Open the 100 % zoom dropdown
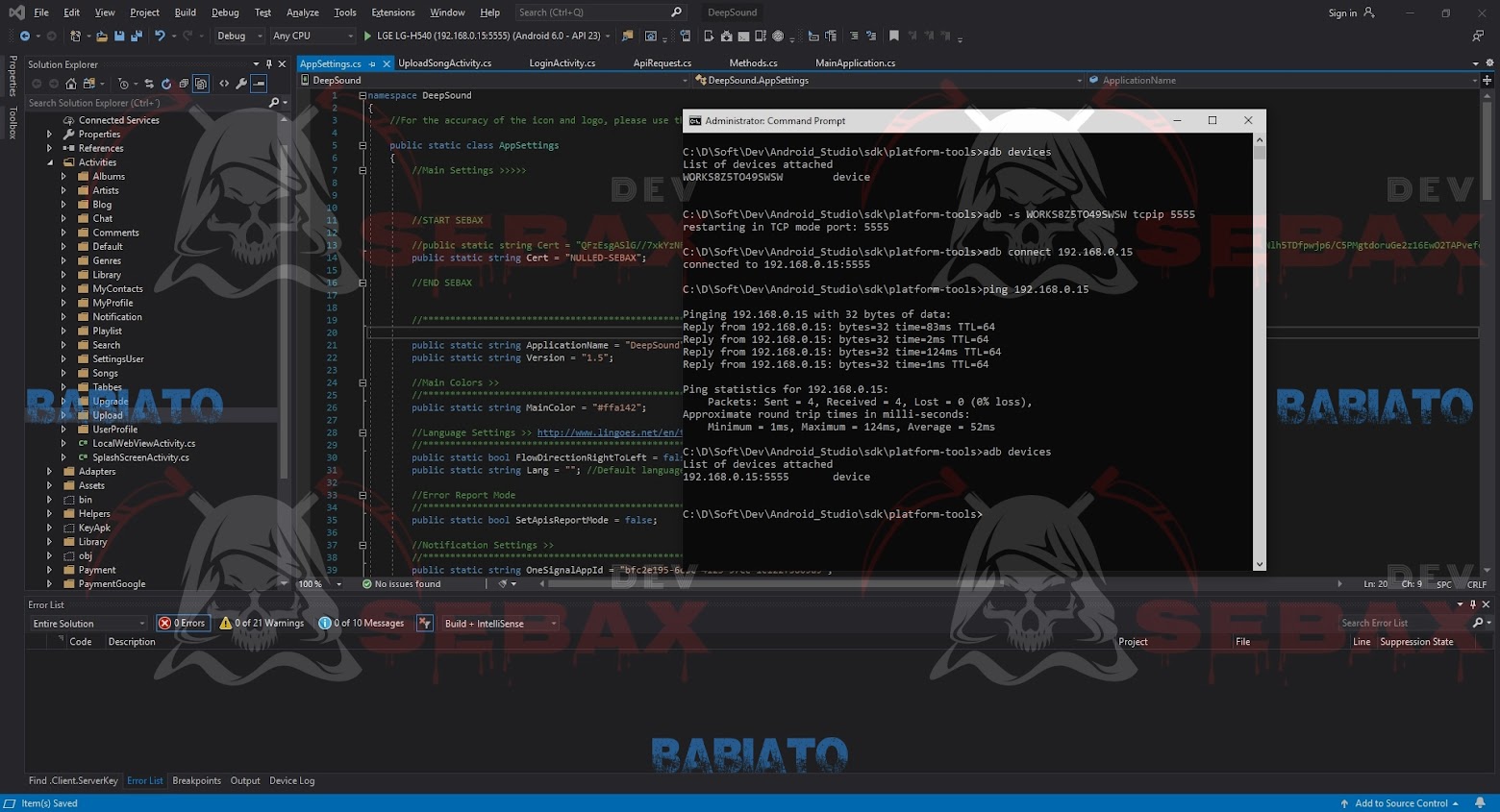Viewport: 1500px width, 812px height. [x=320, y=584]
